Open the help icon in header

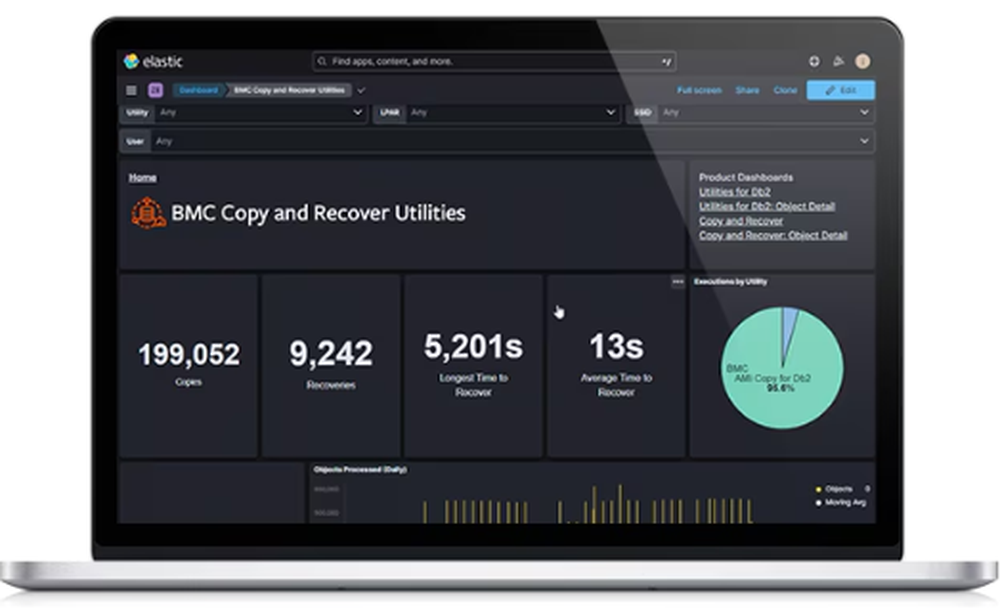coord(814,61)
